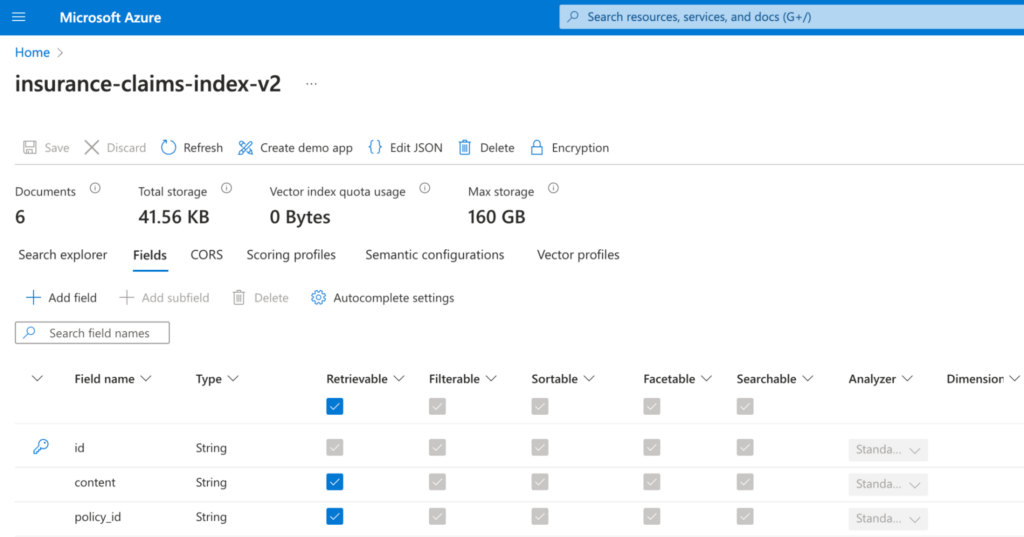
Task: Click the more options ellipsis beside index name
Action: point(311,84)
